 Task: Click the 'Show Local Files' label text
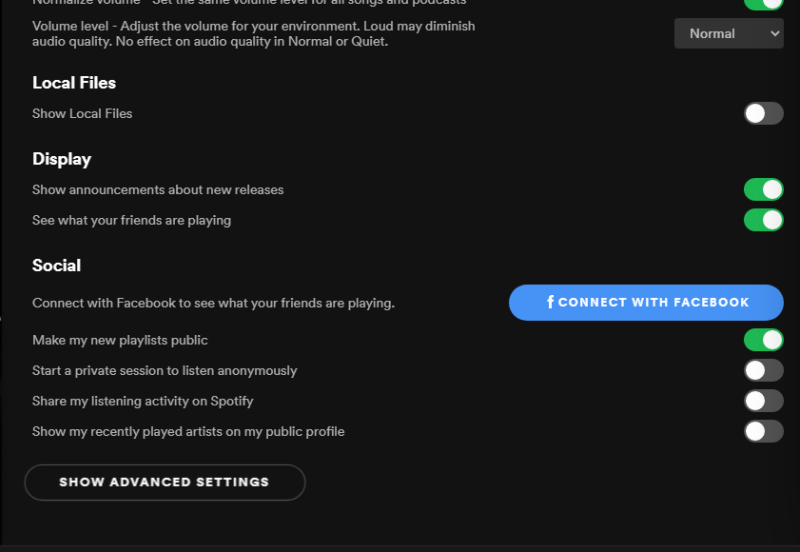point(82,113)
